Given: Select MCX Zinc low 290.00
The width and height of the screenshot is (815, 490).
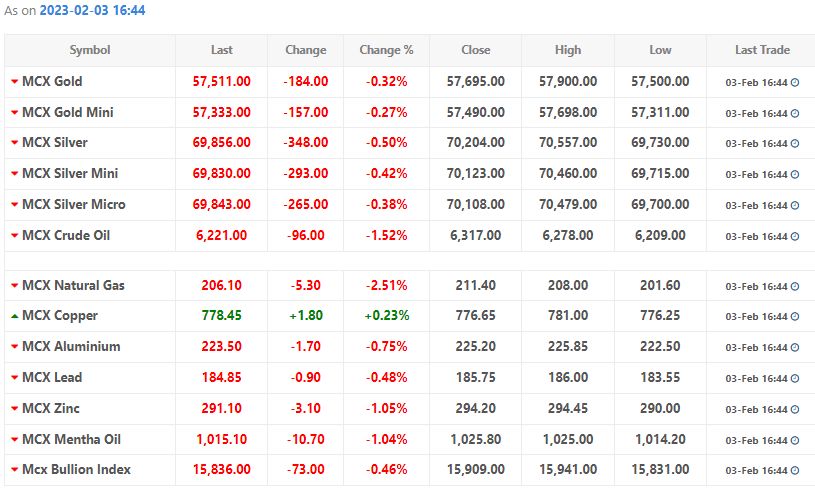Looking at the screenshot, I should 660,408.
